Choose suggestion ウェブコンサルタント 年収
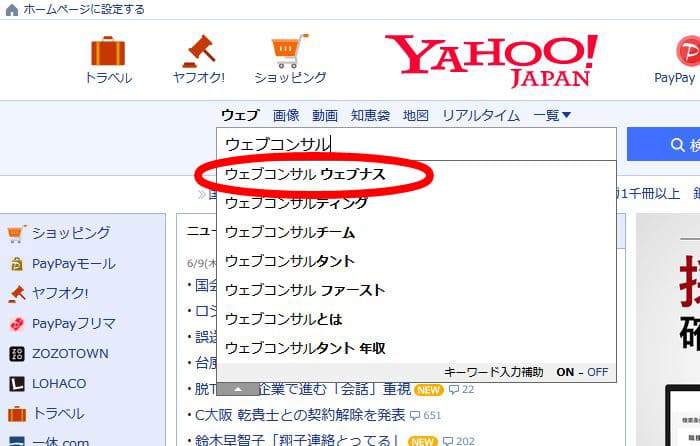This screenshot has height=446, width=700. click(417, 348)
